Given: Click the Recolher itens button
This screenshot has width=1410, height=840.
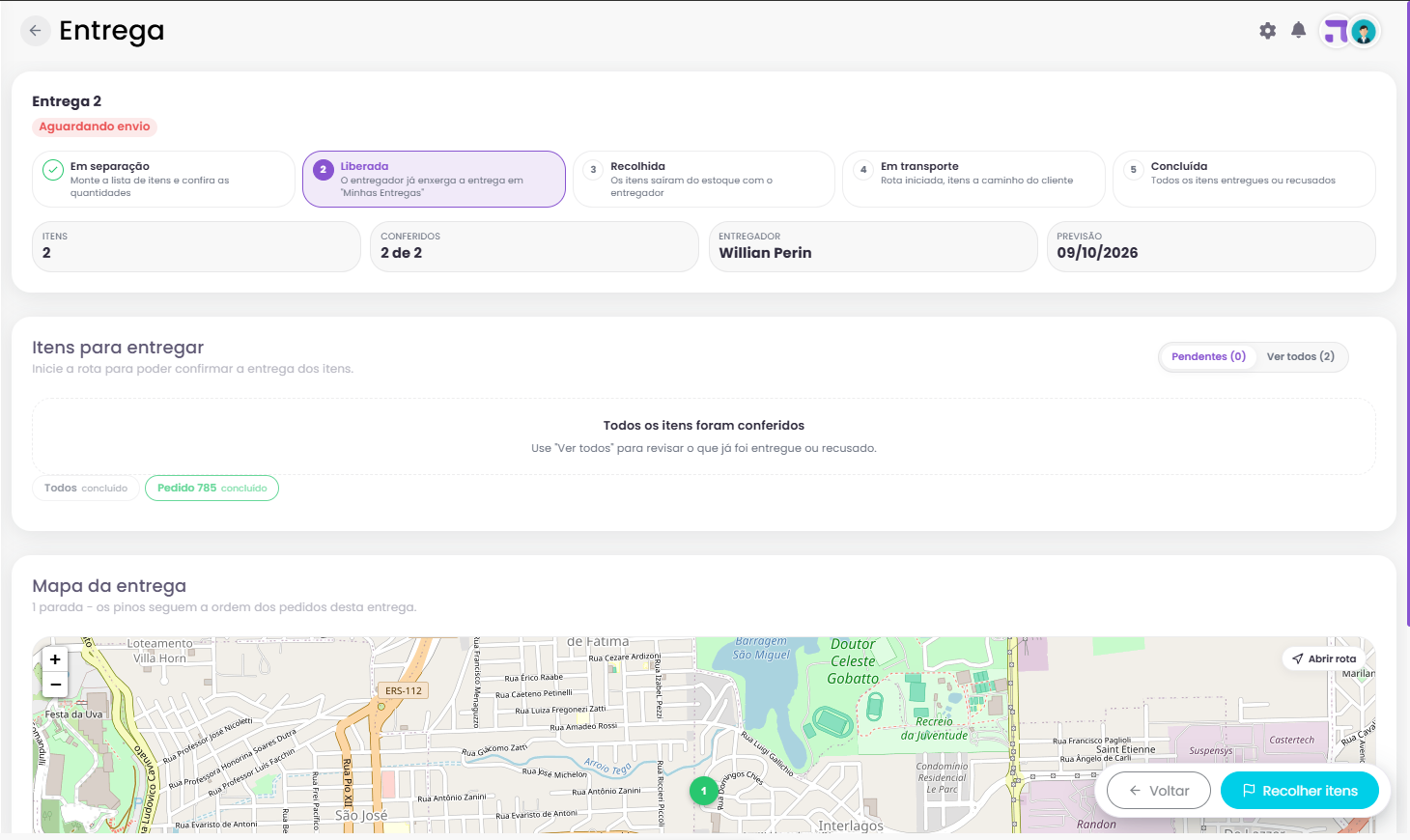Looking at the screenshot, I should tap(1300, 791).
